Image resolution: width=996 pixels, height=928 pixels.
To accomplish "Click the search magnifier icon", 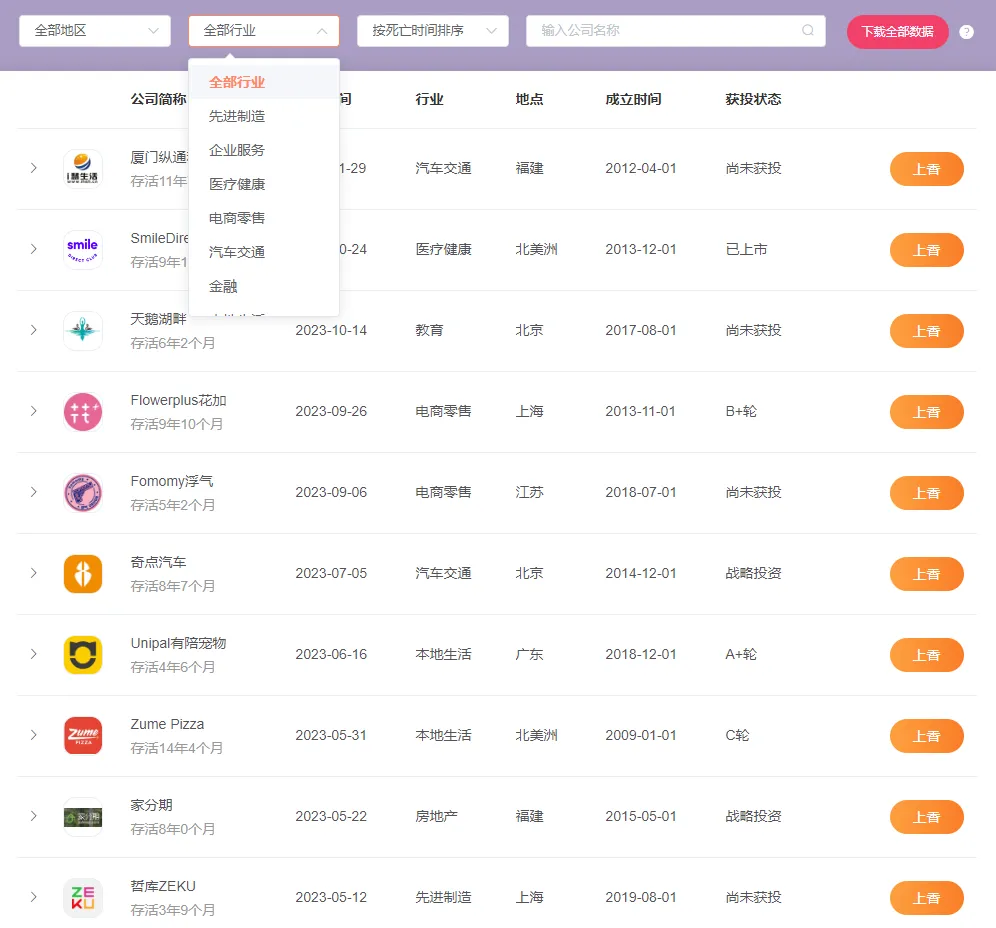I will click(x=807, y=31).
